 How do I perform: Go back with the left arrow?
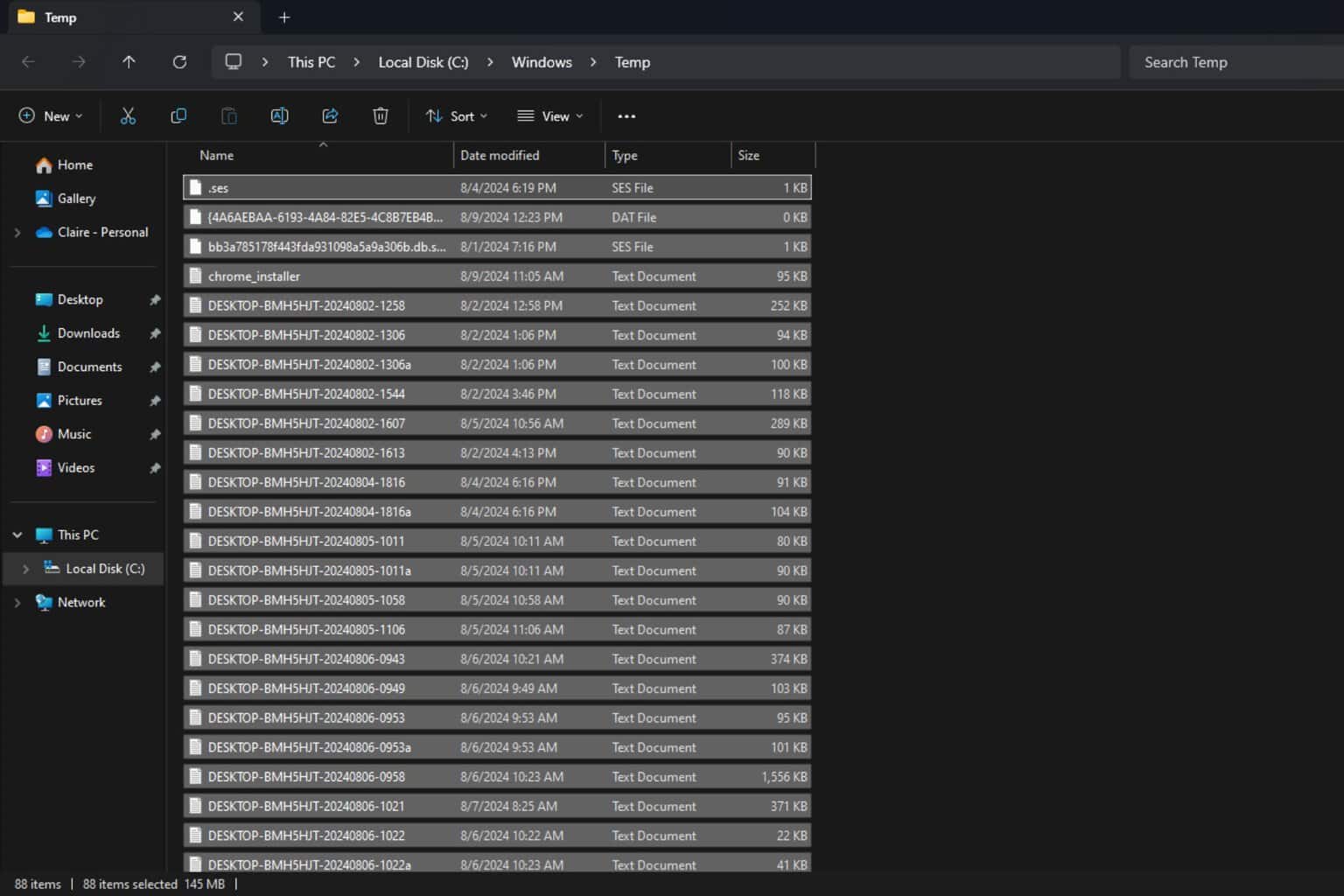click(28, 62)
